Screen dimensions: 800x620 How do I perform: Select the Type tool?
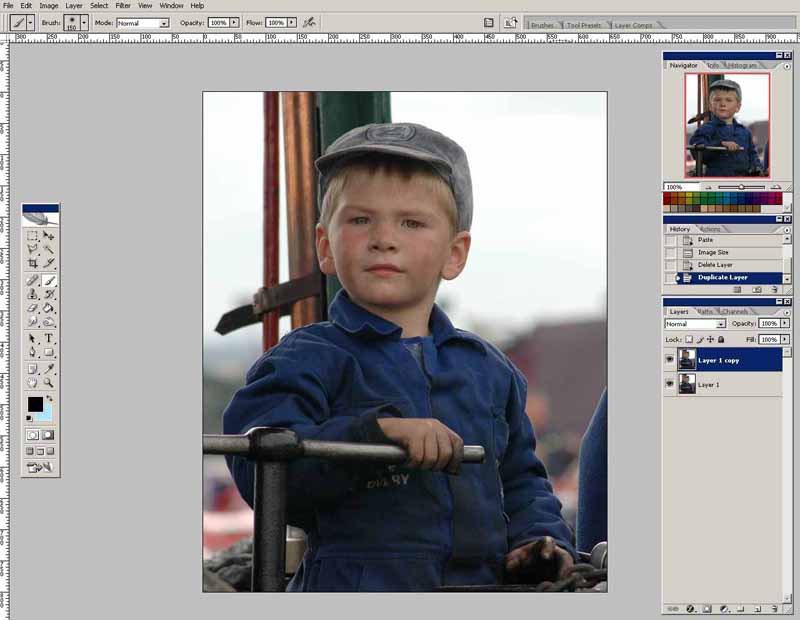(x=48, y=338)
